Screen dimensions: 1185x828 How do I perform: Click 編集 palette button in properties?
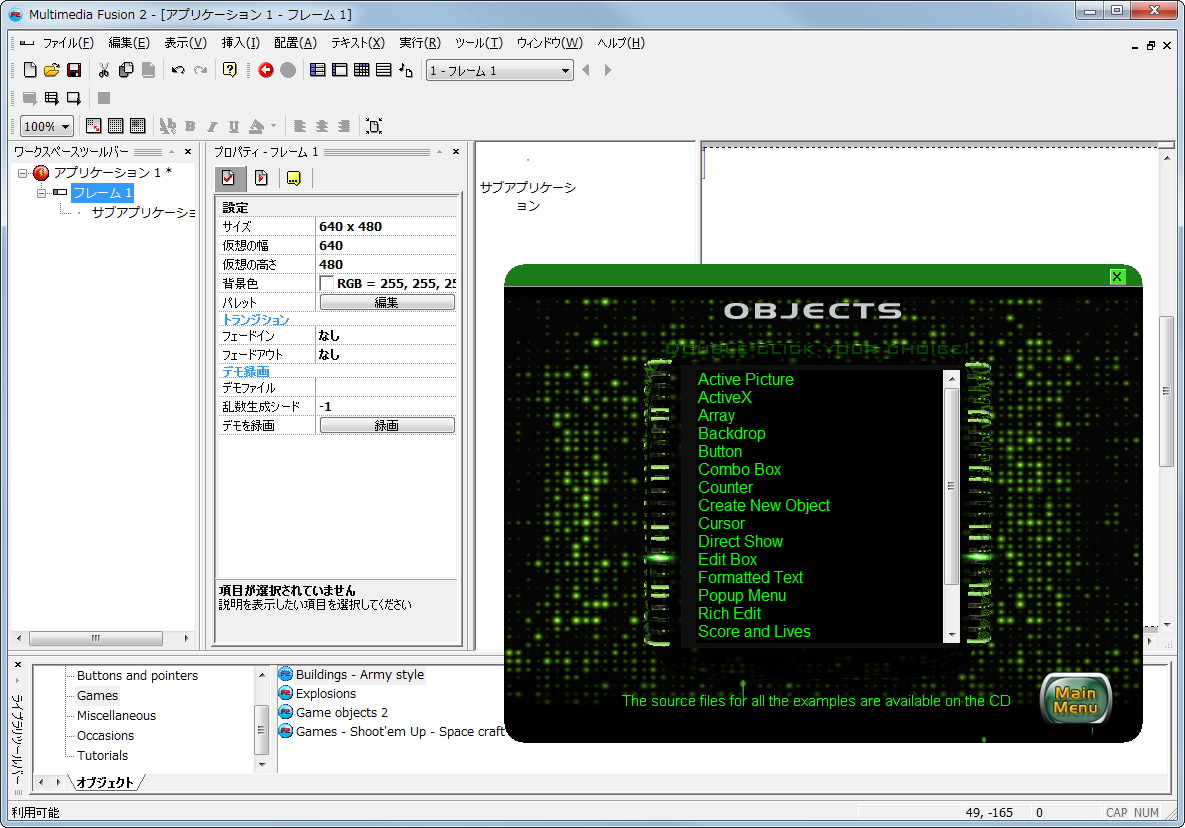(x=387, y=302)
